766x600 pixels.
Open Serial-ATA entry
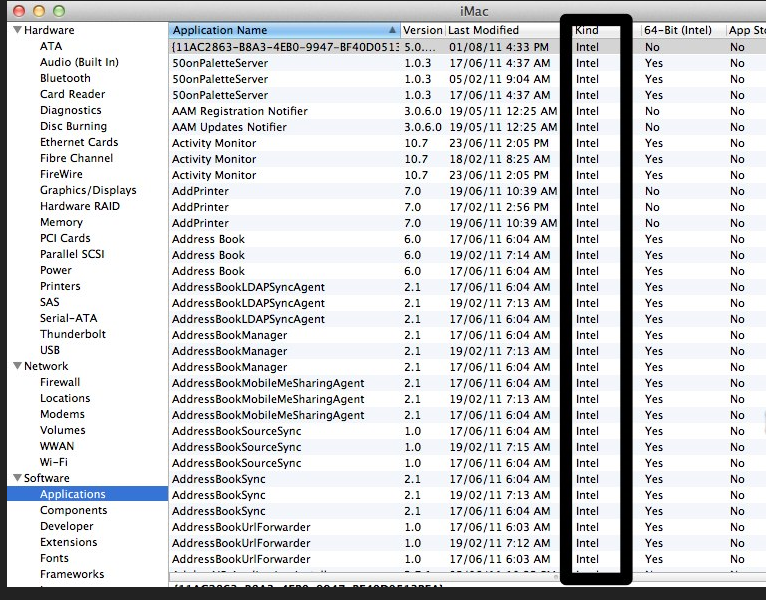click(x=68, y=318)
